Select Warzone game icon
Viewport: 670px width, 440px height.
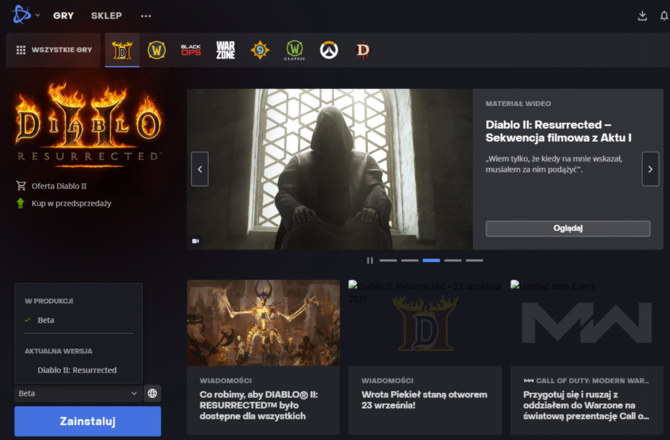pos(226,50)
